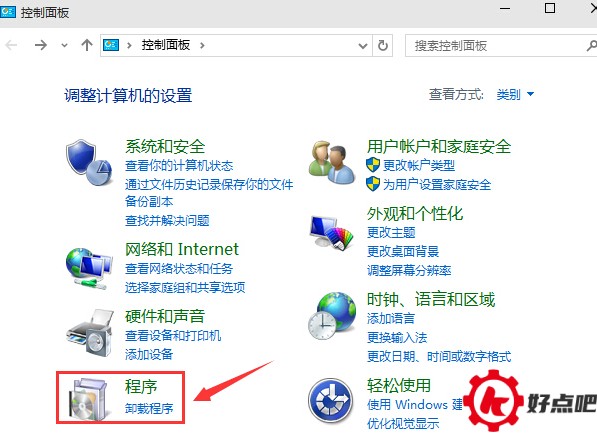
Task: Go up one level with up arrow
Action: point(87,45)
